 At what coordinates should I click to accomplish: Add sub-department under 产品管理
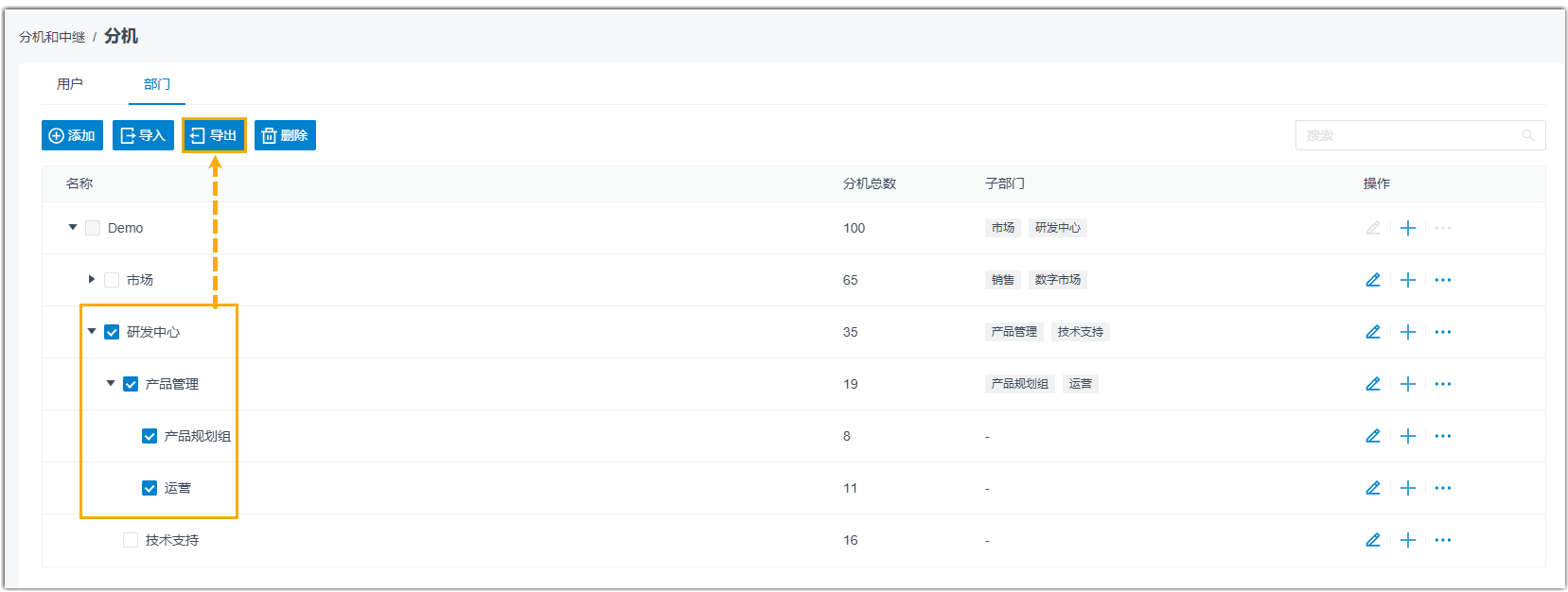1408,384
